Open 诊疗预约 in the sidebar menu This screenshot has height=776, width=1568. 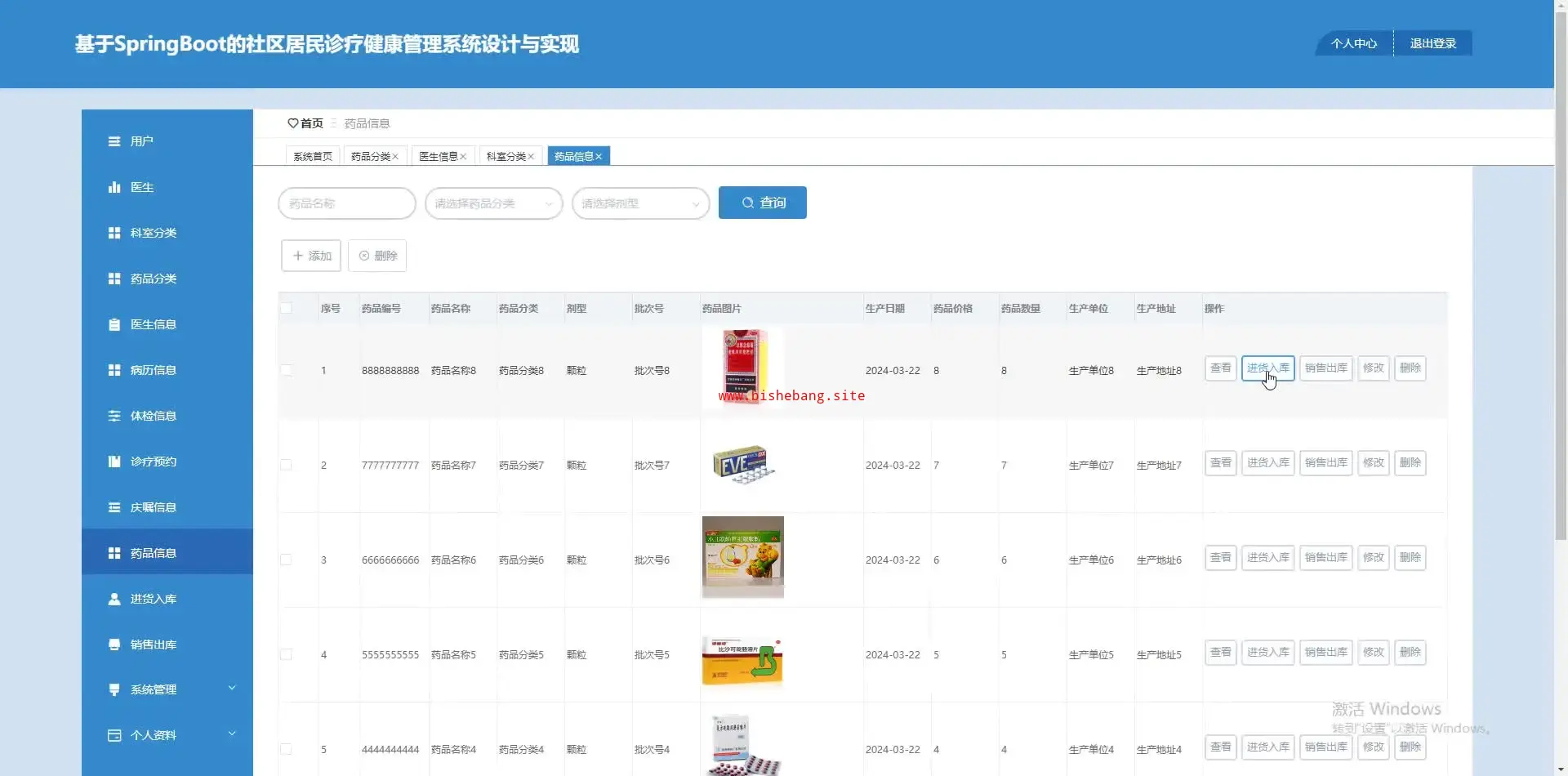pos(154,462)
